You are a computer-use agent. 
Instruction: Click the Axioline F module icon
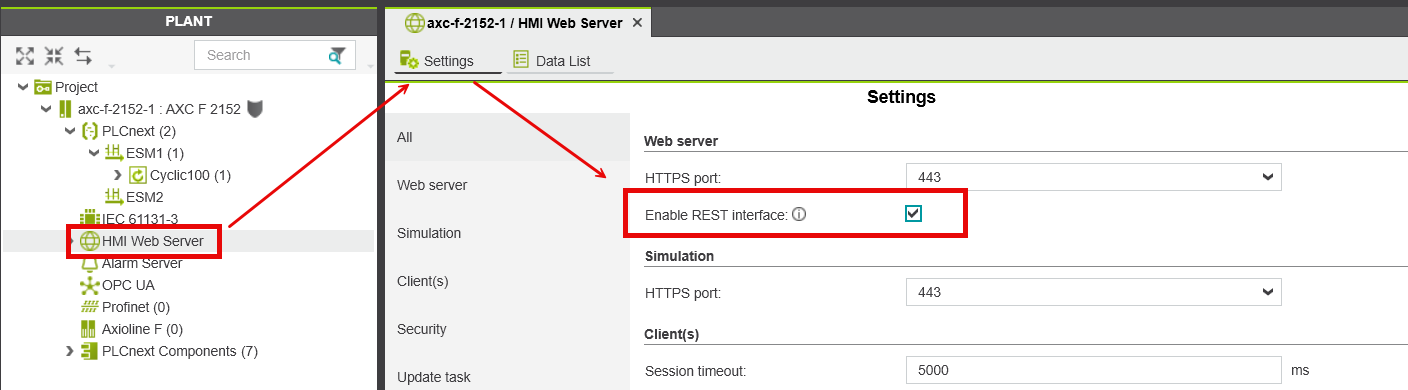click(x=89, y=329)
